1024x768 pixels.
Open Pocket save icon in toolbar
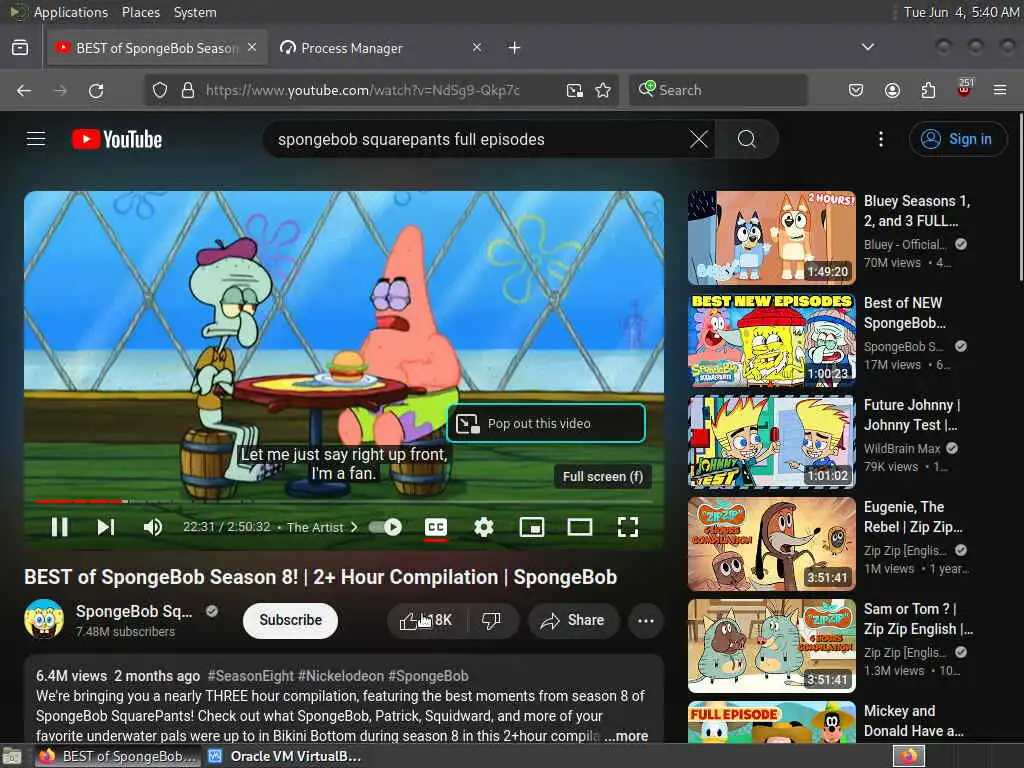tap(856, 90)
